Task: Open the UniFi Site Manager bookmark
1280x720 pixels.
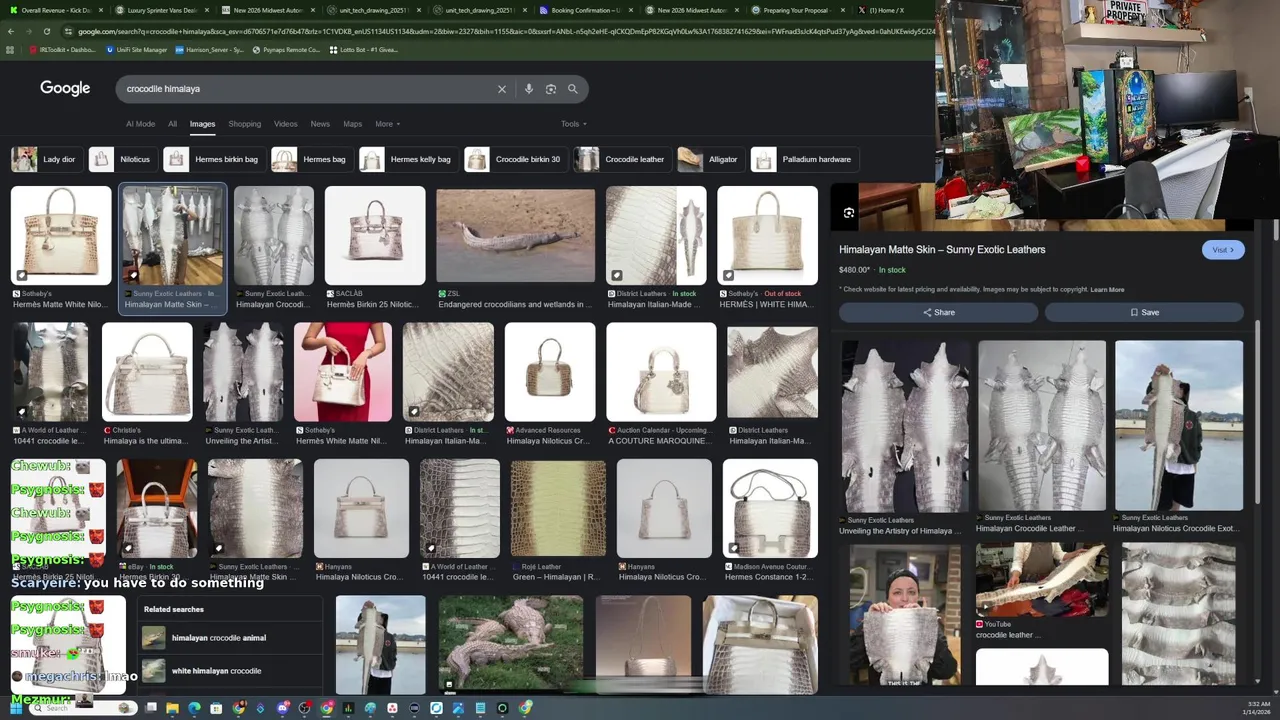Action: click(x=136, y=49)
